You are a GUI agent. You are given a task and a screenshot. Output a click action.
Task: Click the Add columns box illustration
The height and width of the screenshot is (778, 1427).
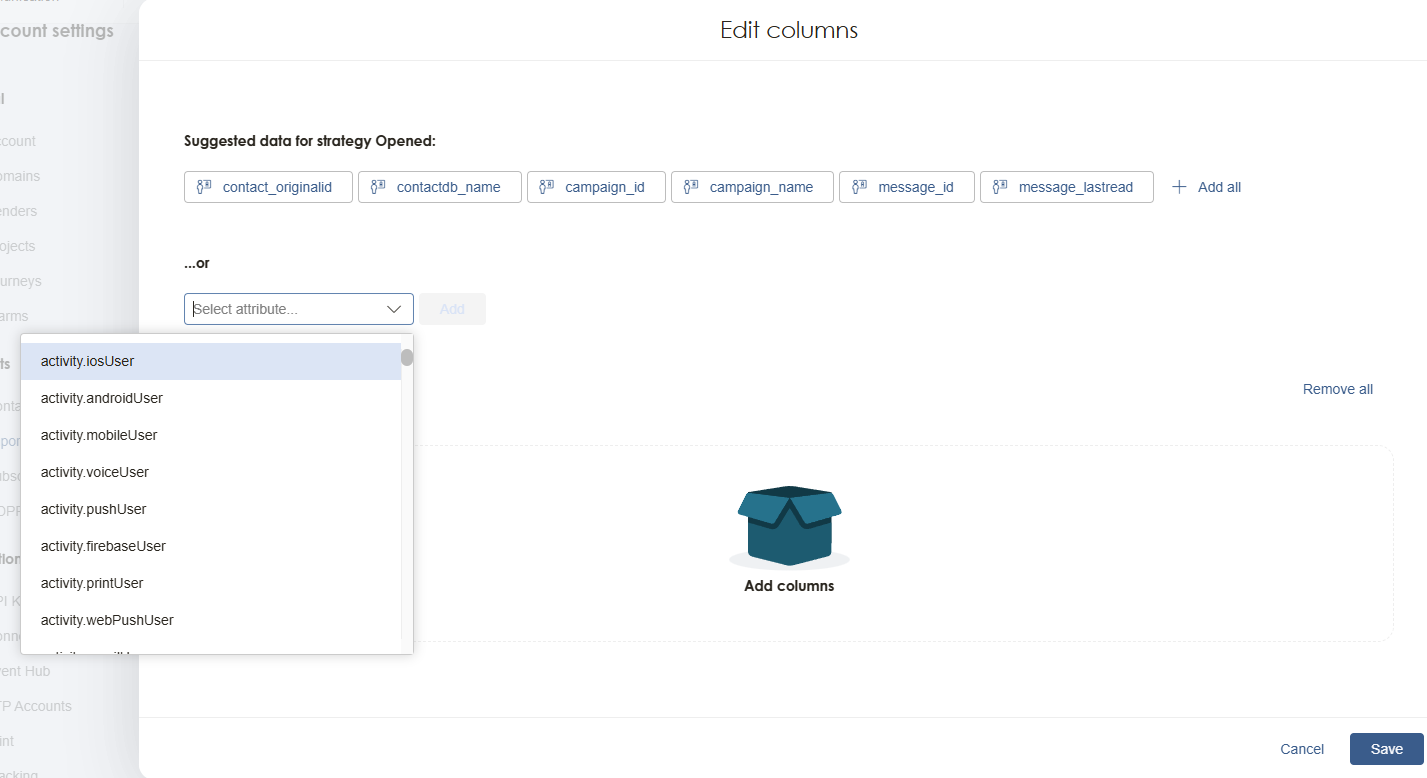(x=789, y=525)
